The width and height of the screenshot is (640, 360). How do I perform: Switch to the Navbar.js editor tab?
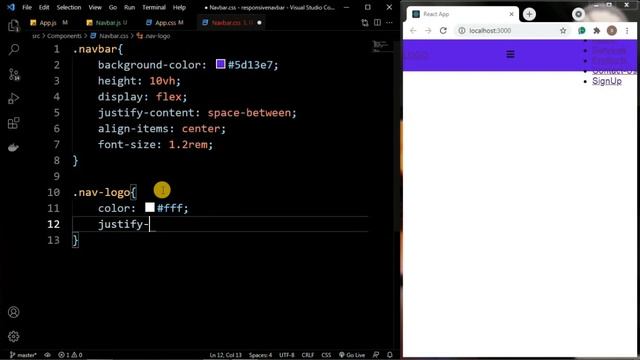click(x=107, y=23)
